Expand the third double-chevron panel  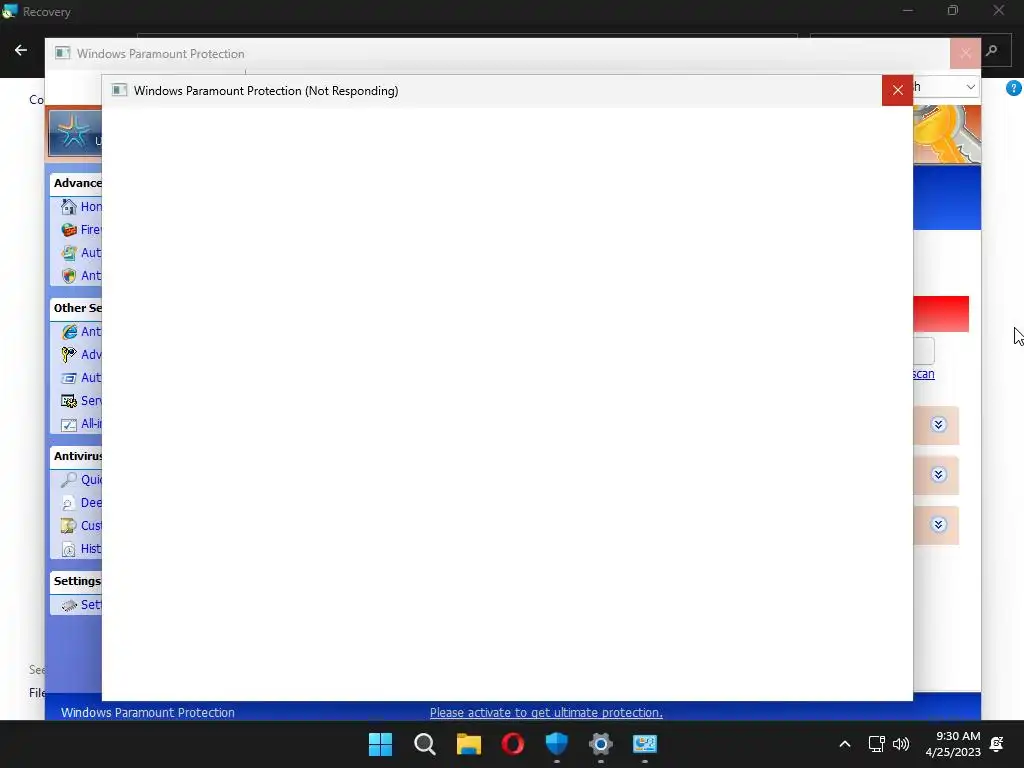tap(938, 525)
